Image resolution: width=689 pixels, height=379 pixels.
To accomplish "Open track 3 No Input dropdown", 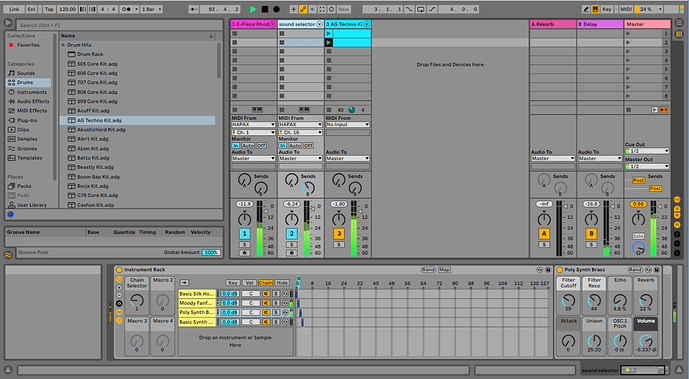I will [x=348, y=125].
